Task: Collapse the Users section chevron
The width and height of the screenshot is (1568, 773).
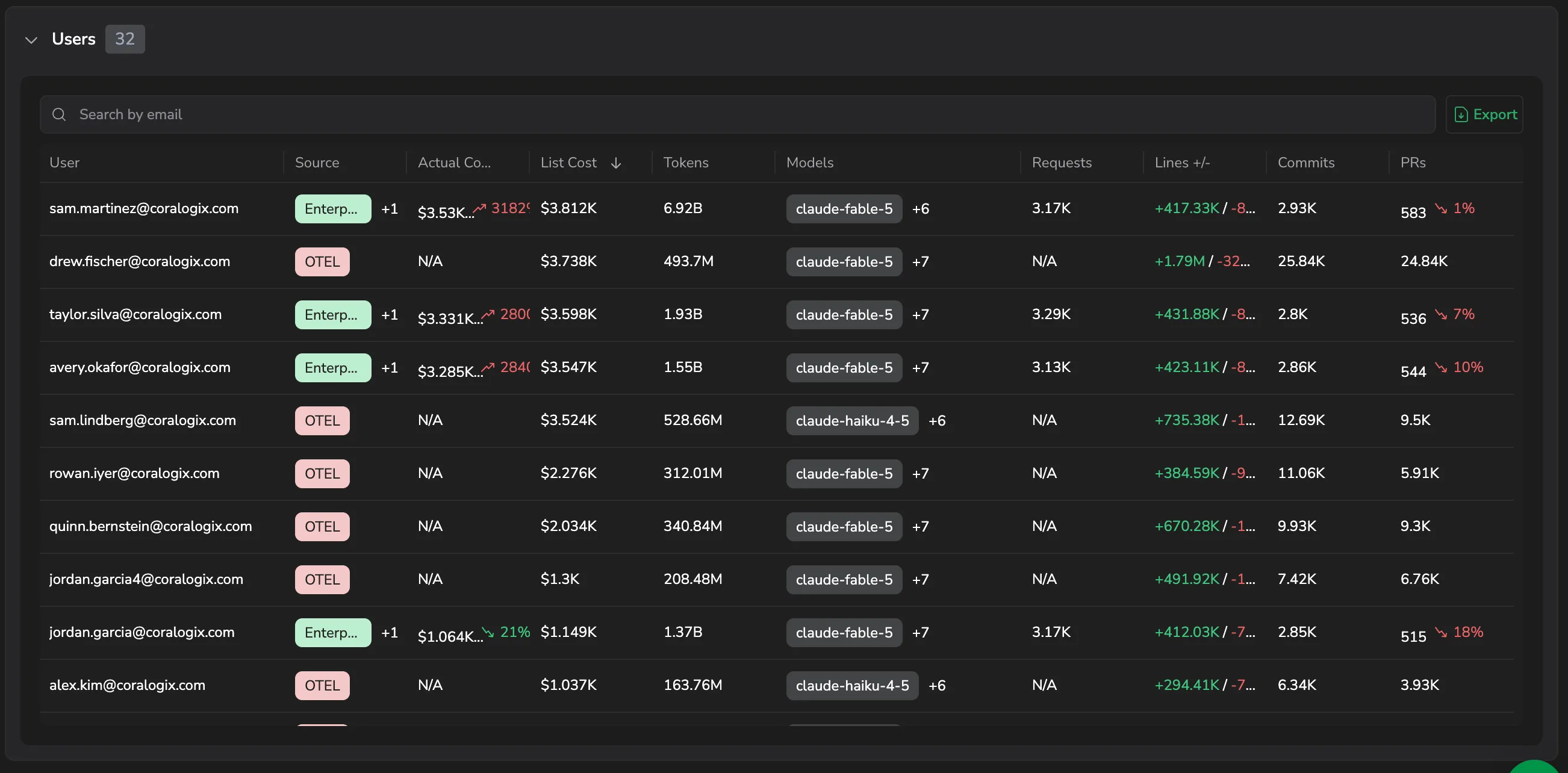Action: click(x=31, y=40)
